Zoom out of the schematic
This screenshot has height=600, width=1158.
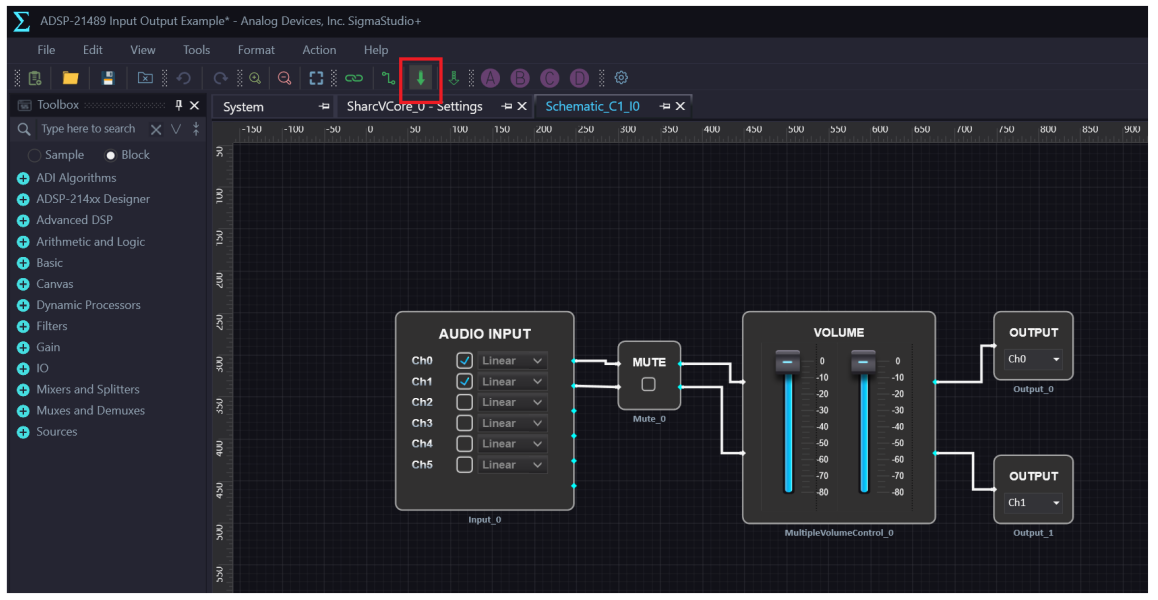coord(284,78)
